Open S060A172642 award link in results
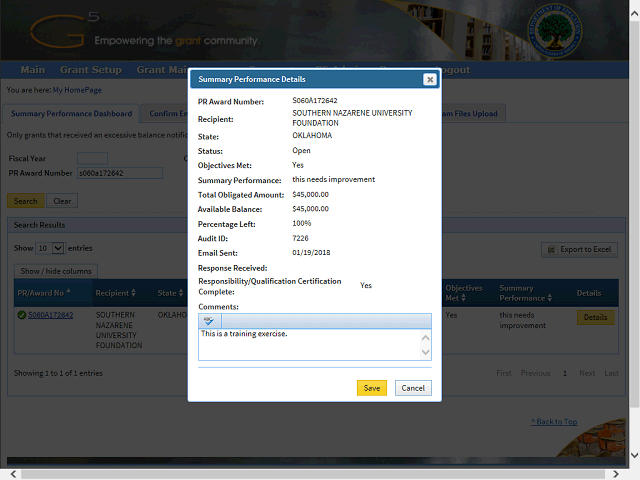This screenshot has width=640, height=480. pyautogui.click(x=51, y=315)
